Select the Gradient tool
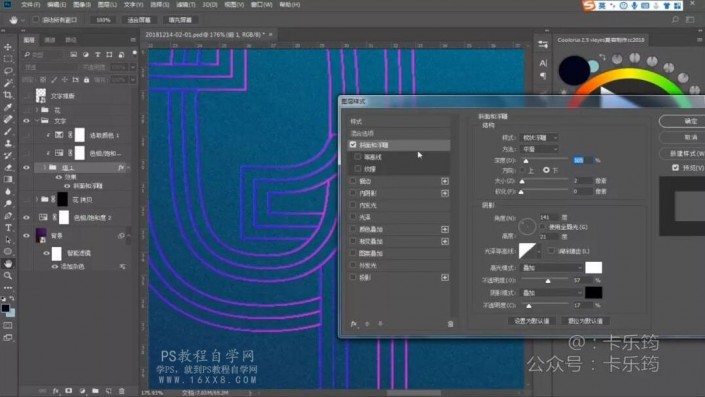The height and width of the screenshot is (397, 705). pyautogui.click(x=8, y=179)
